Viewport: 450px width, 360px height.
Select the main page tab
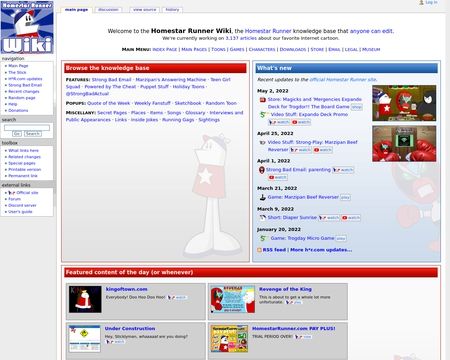click(x=76, y=10)
